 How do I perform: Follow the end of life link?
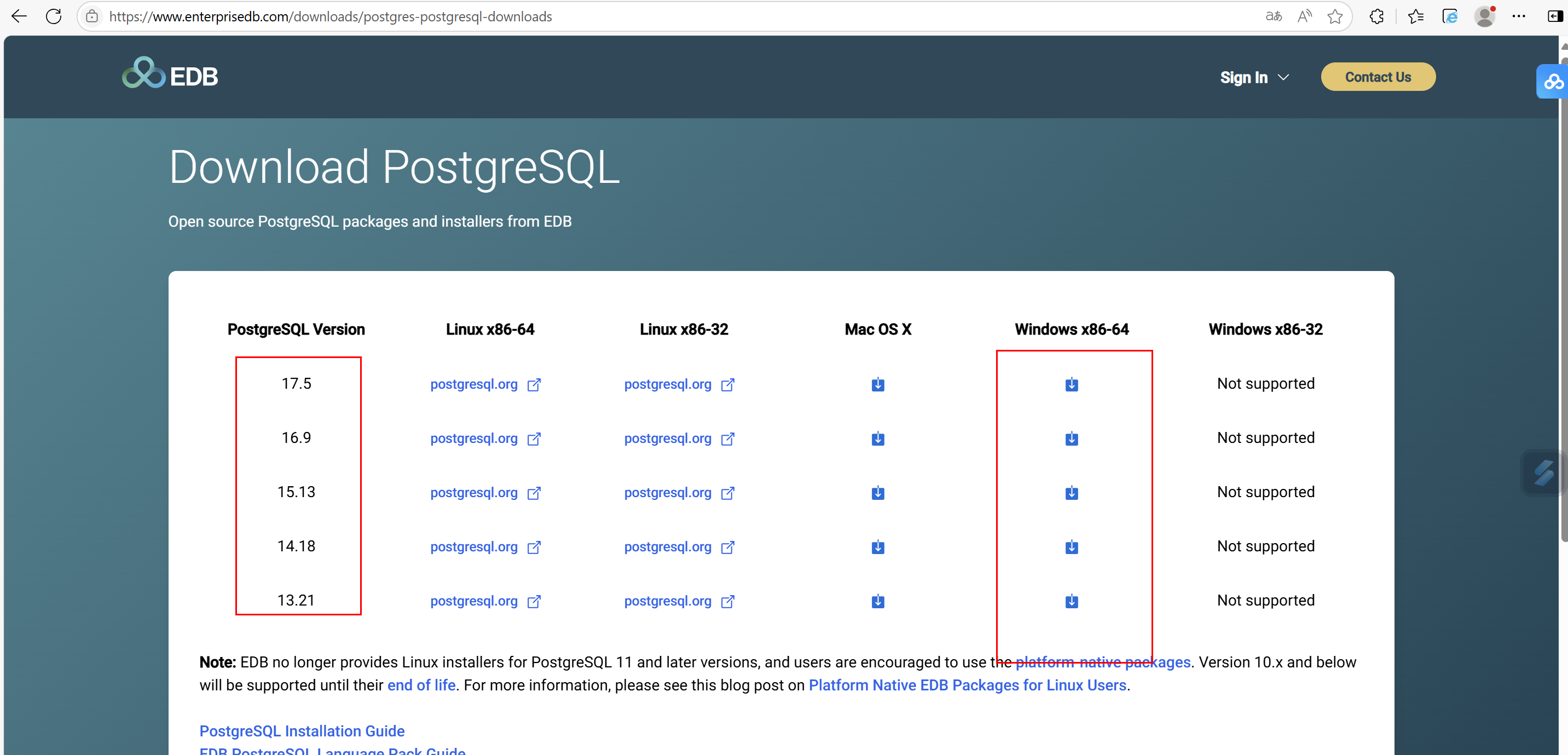coord(421,685)
